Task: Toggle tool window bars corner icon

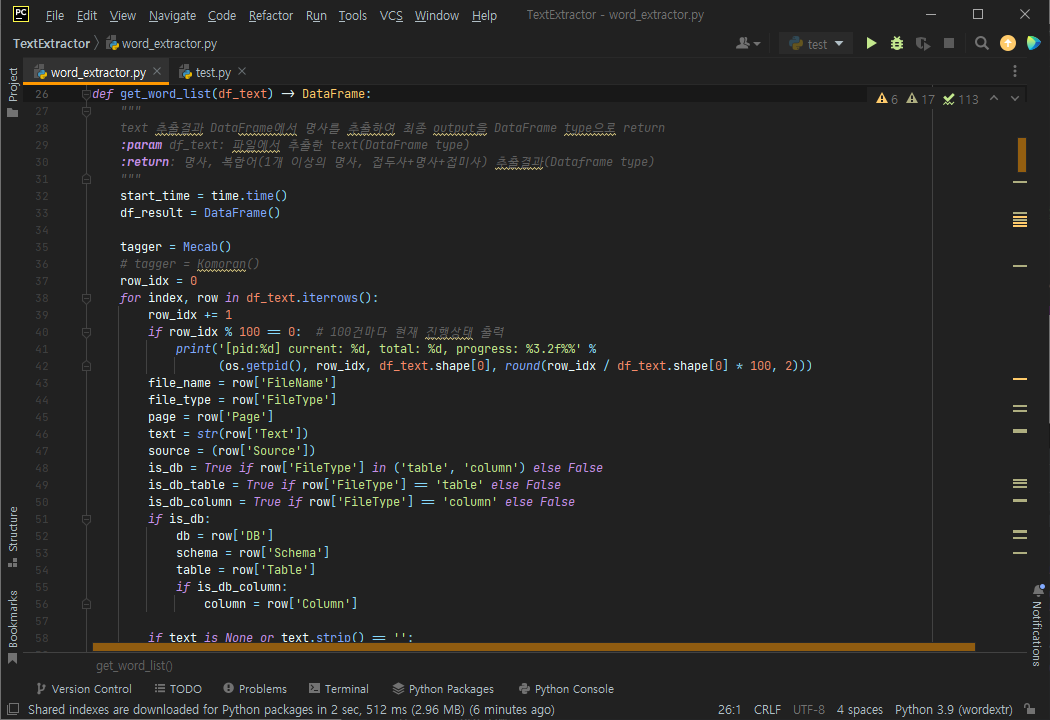Action: (13, 709)
